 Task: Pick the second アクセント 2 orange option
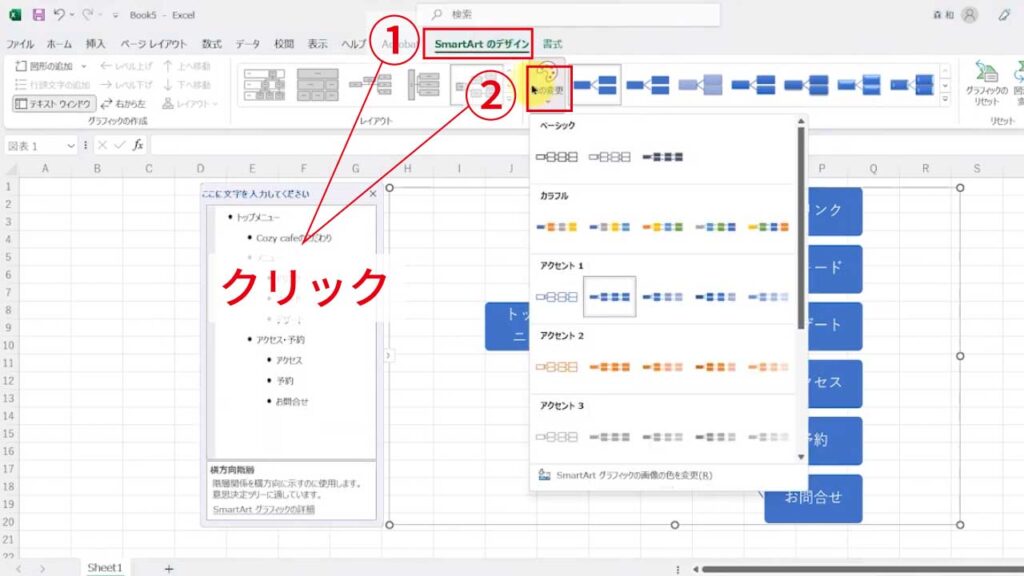coord(609,367)
